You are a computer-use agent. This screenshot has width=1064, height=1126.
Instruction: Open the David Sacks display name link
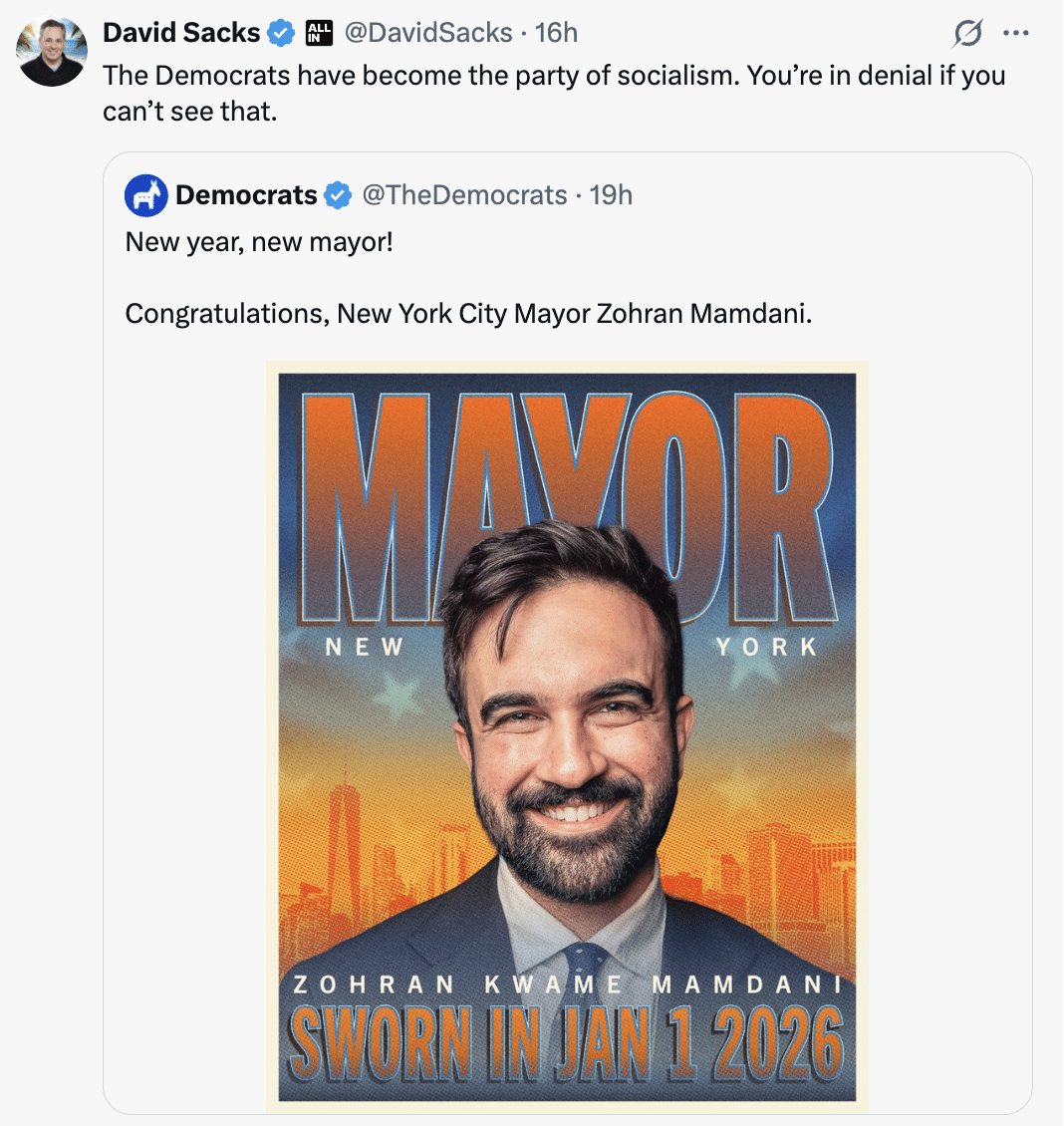click(181, 33)
